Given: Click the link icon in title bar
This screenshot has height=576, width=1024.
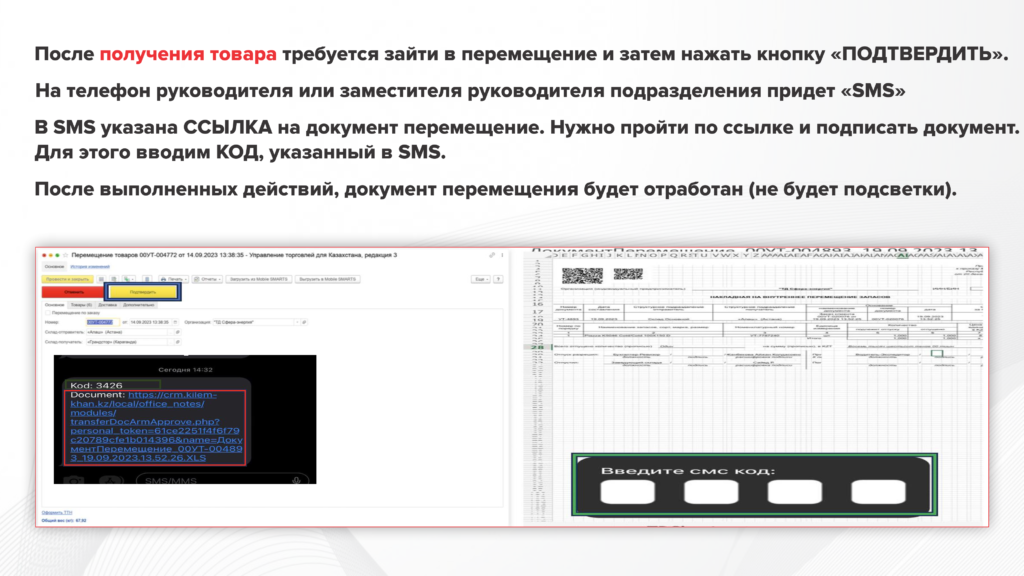Looking at the screenshot, I should tap(492, 255).
